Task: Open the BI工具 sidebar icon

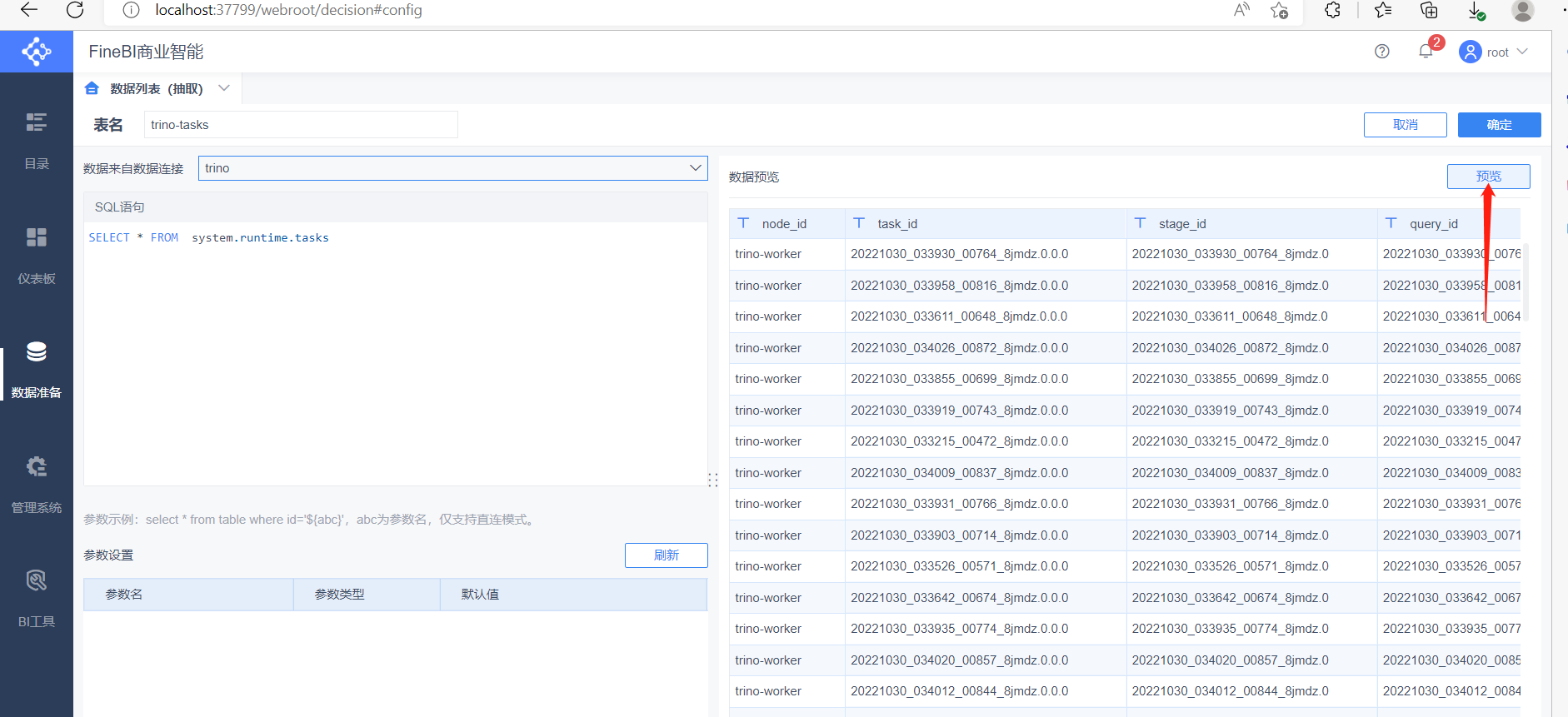Action: [37, 580]
